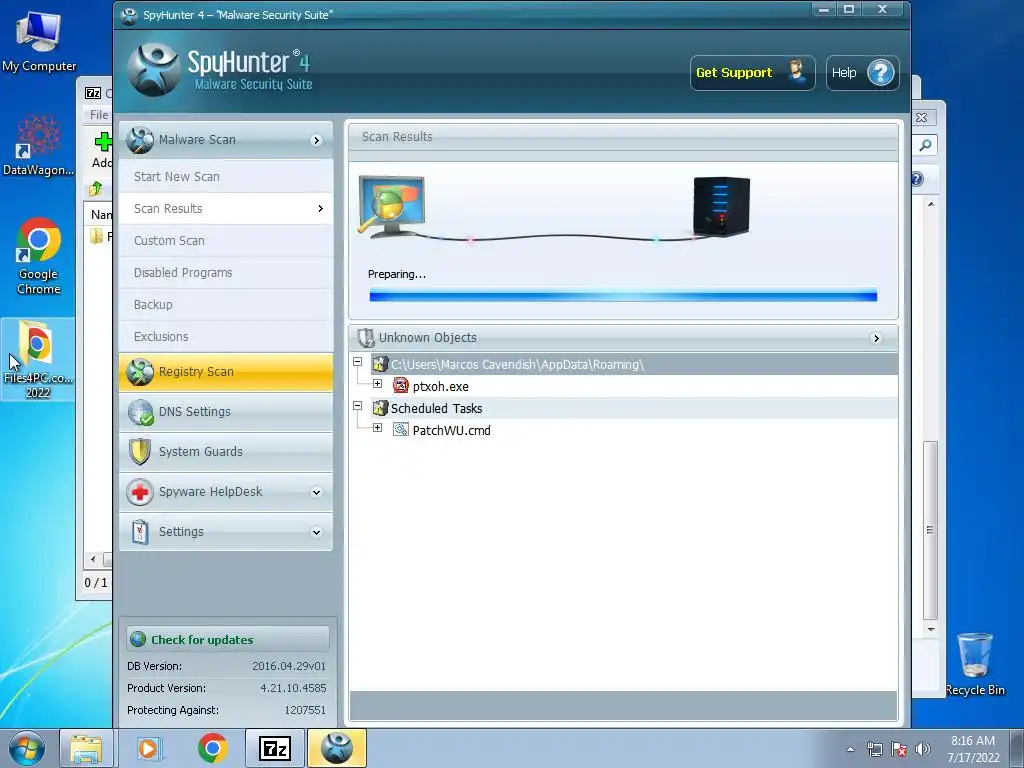1024x768 pixels.
Task: Click the Get Support button
Action: click(x=752, y=72)
